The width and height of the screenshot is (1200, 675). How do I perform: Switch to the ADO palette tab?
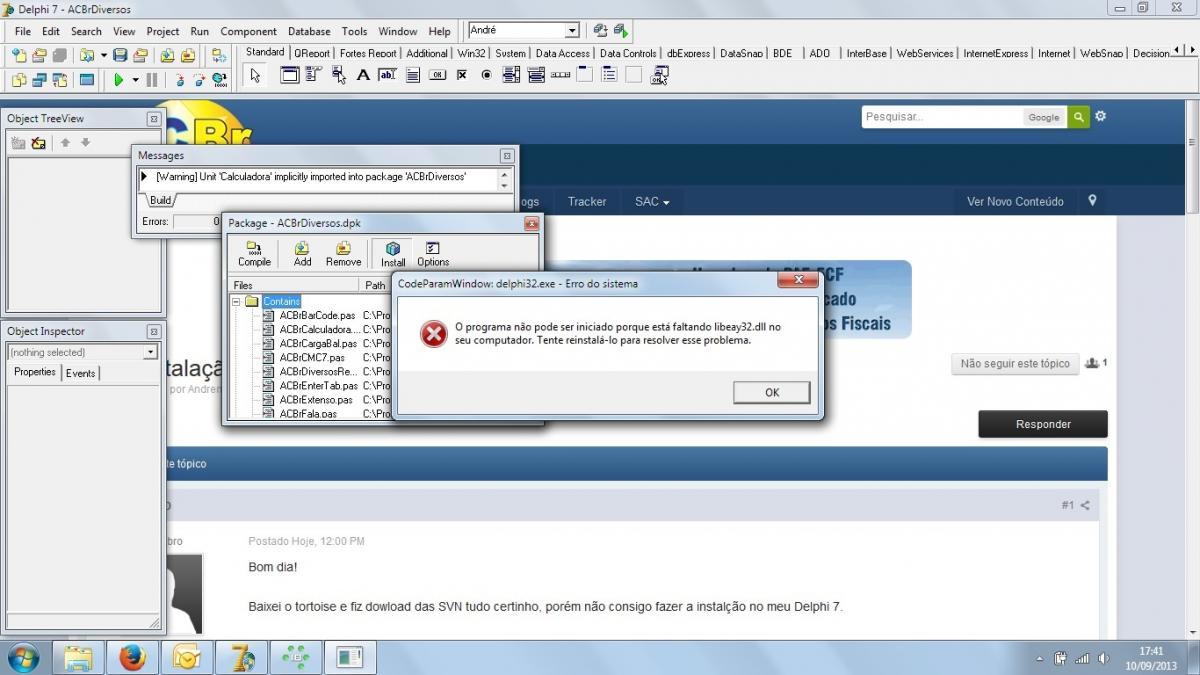pyautogui.click(x=820, y=53)
